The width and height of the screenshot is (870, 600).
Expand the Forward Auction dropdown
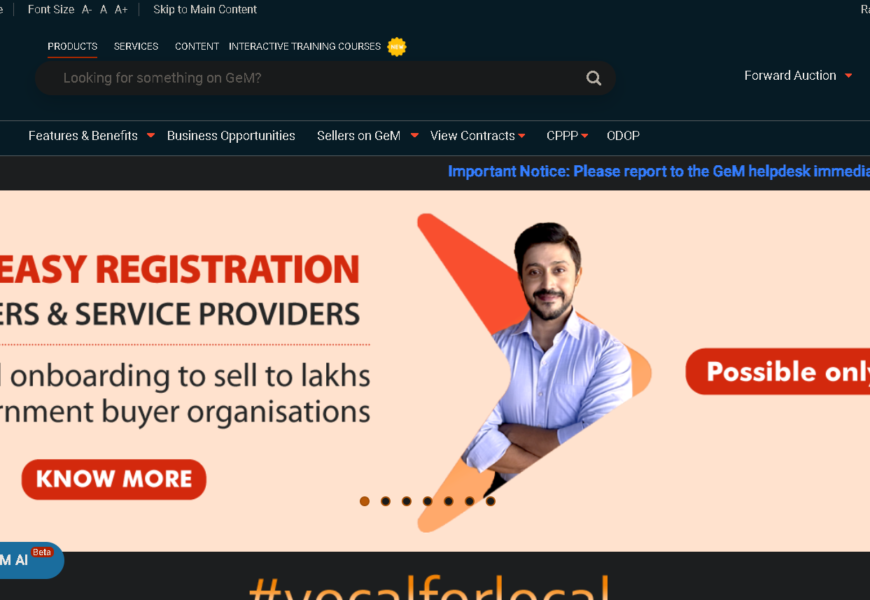tap(797, 75)
